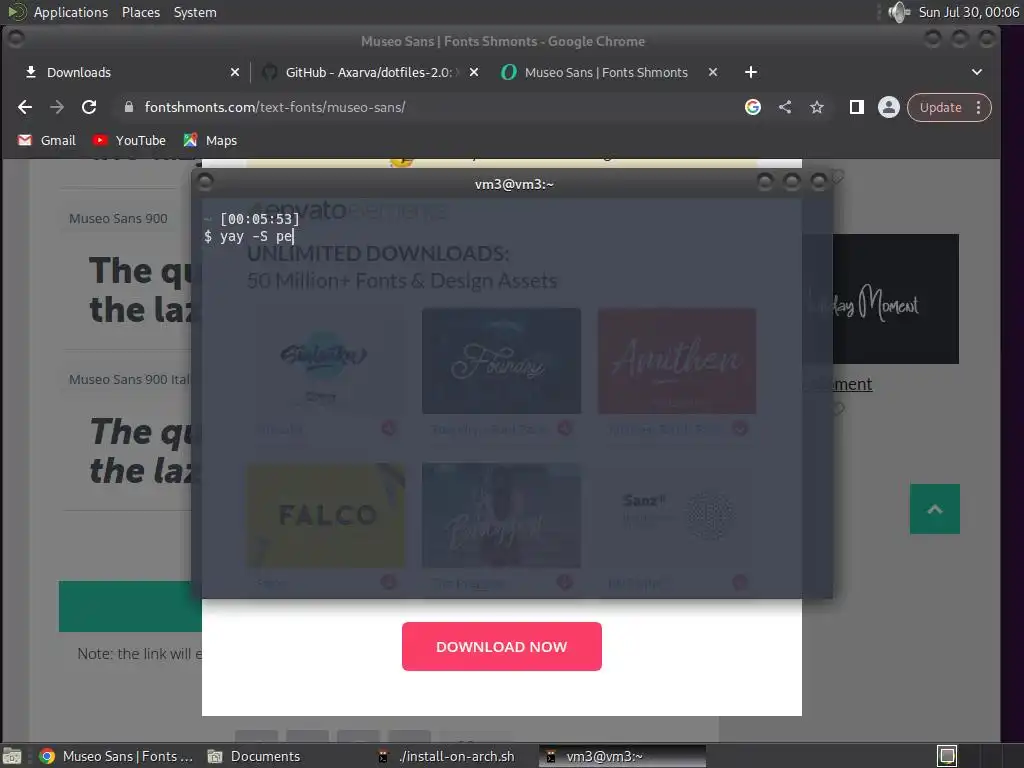Click the DOWNLOAD NOW button
Image resolution: width=1024 pixels, height=768 pixels.
[502, 647]
